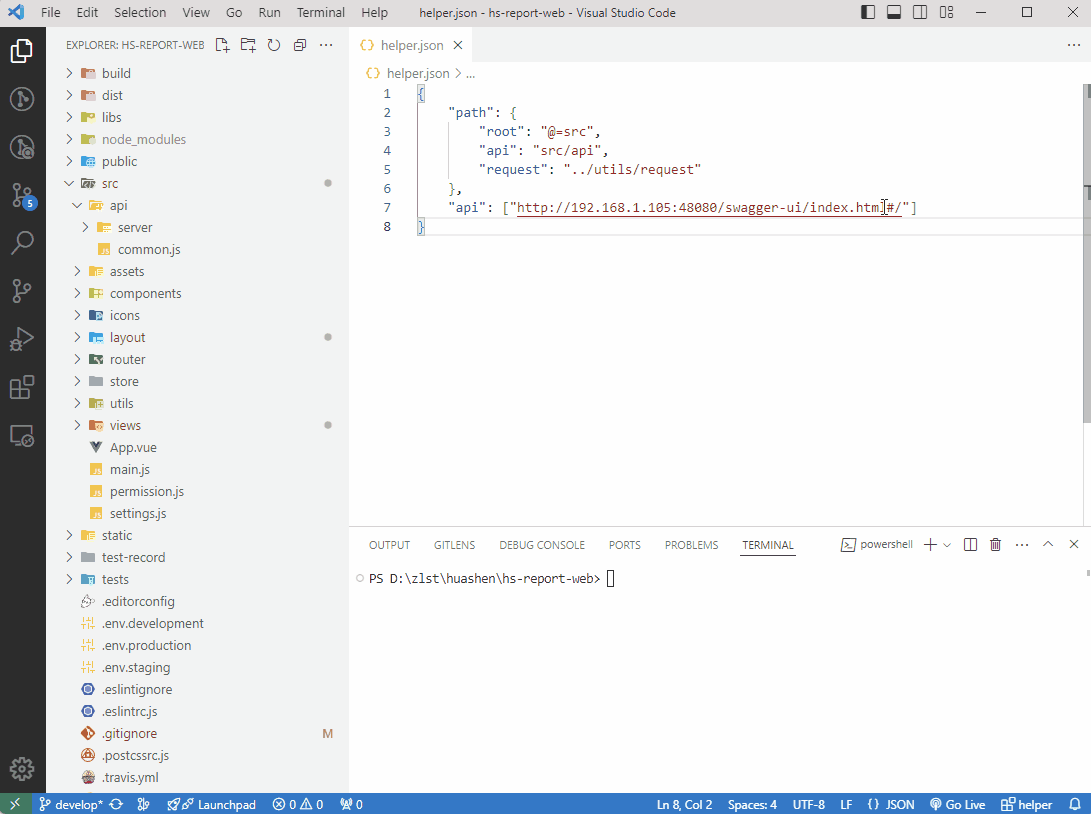
Task: Expand the server folder
Action: tap(197, 228)
